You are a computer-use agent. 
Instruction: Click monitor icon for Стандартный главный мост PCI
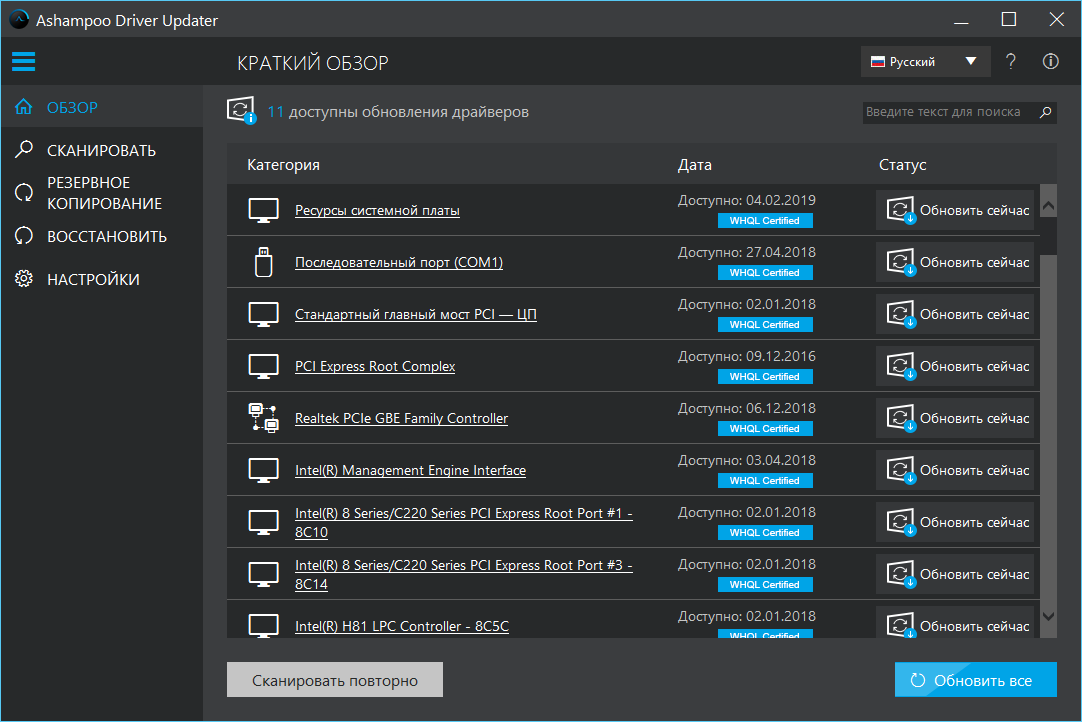coord(264,315)
